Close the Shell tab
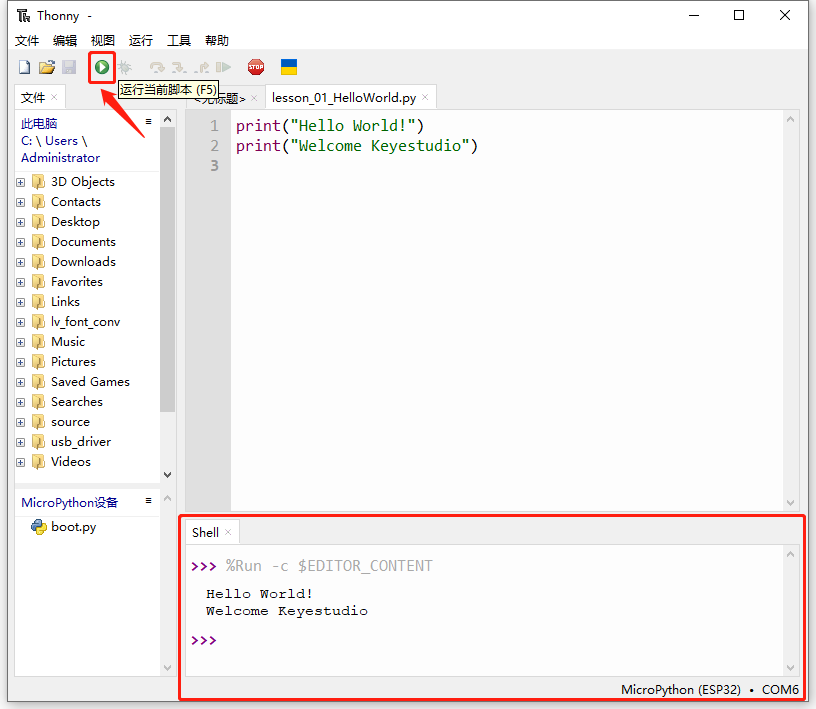This screenshot has height=709, width=816. click(x=228, y=532)
